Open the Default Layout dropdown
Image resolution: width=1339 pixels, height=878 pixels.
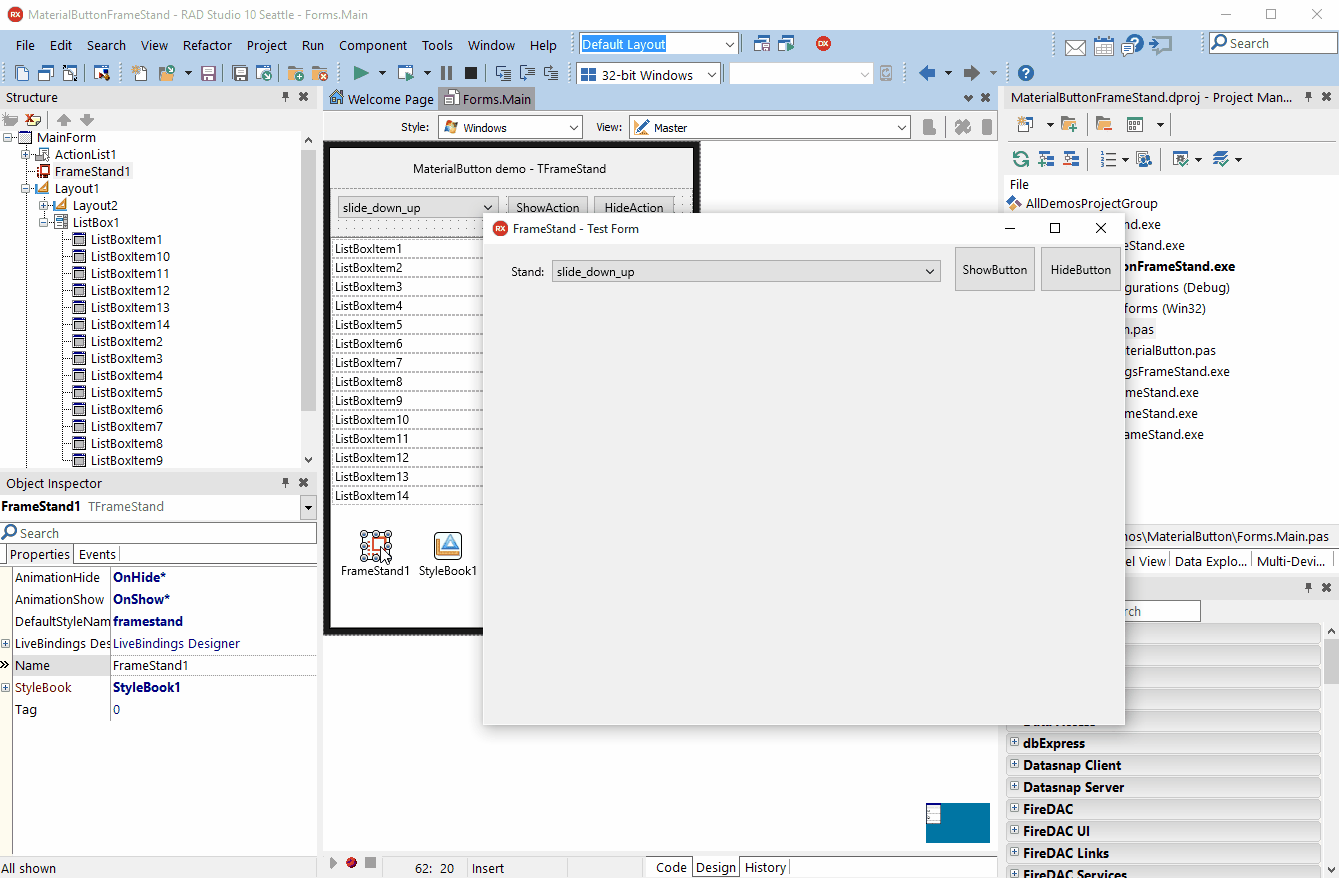pyautogui.click(x=729, y=44)
